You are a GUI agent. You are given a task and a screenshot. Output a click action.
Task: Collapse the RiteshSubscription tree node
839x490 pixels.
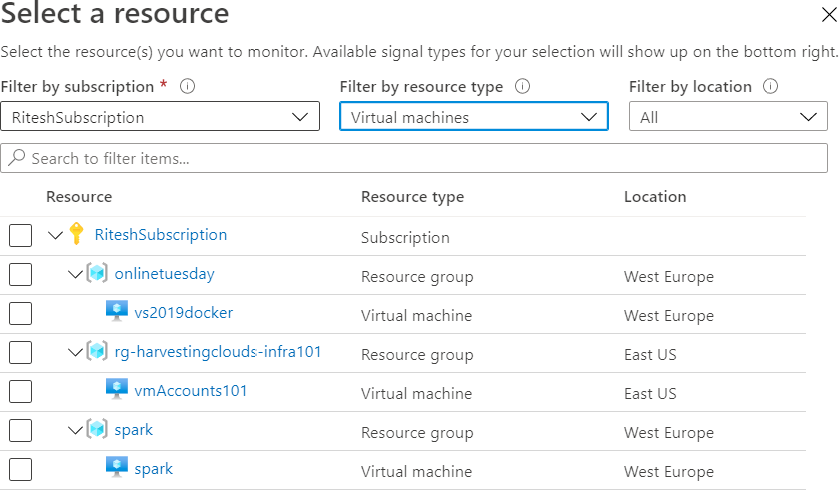pos(55,236)
